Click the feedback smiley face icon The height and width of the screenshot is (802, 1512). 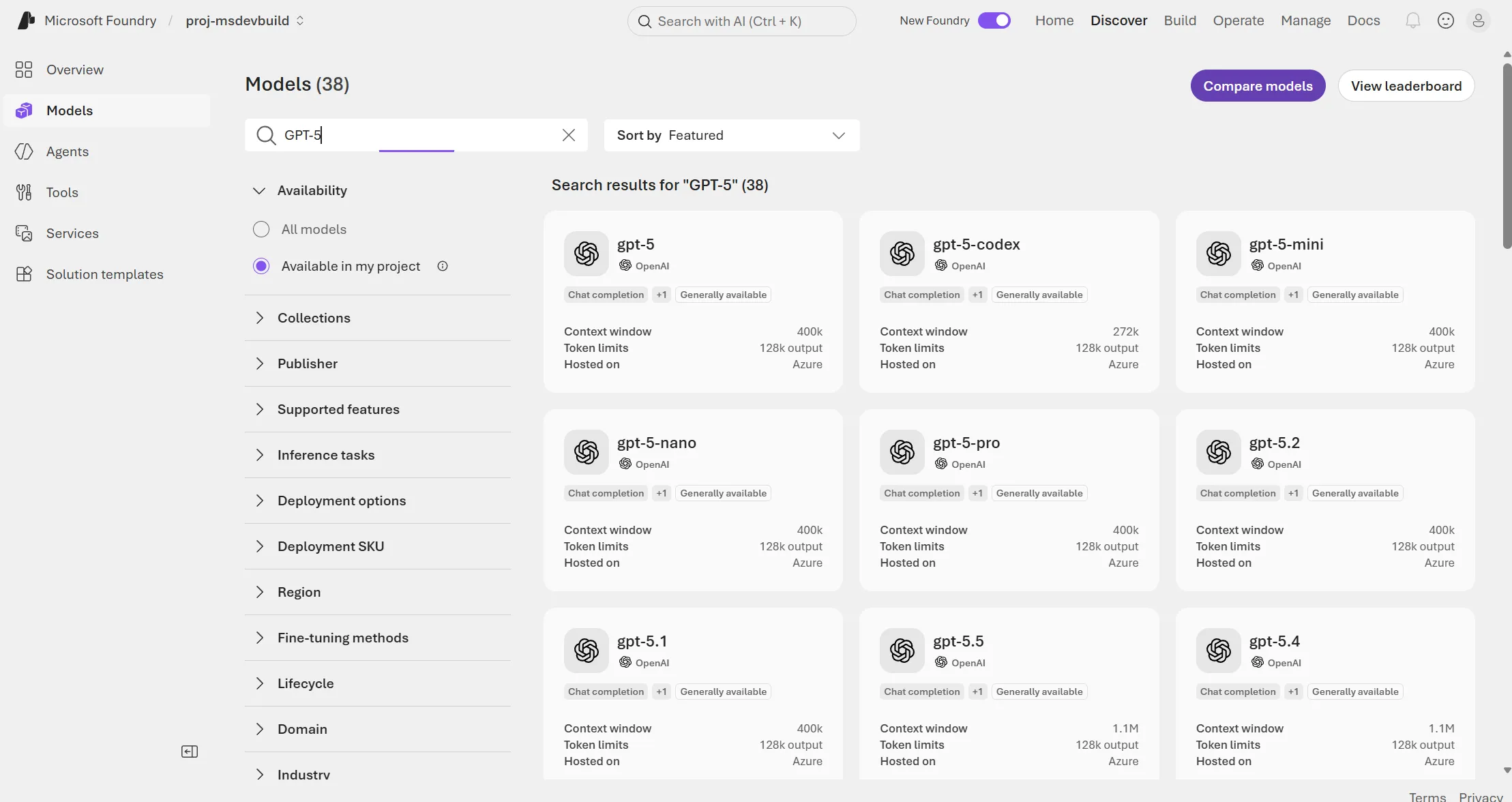tap(1446, 20)
